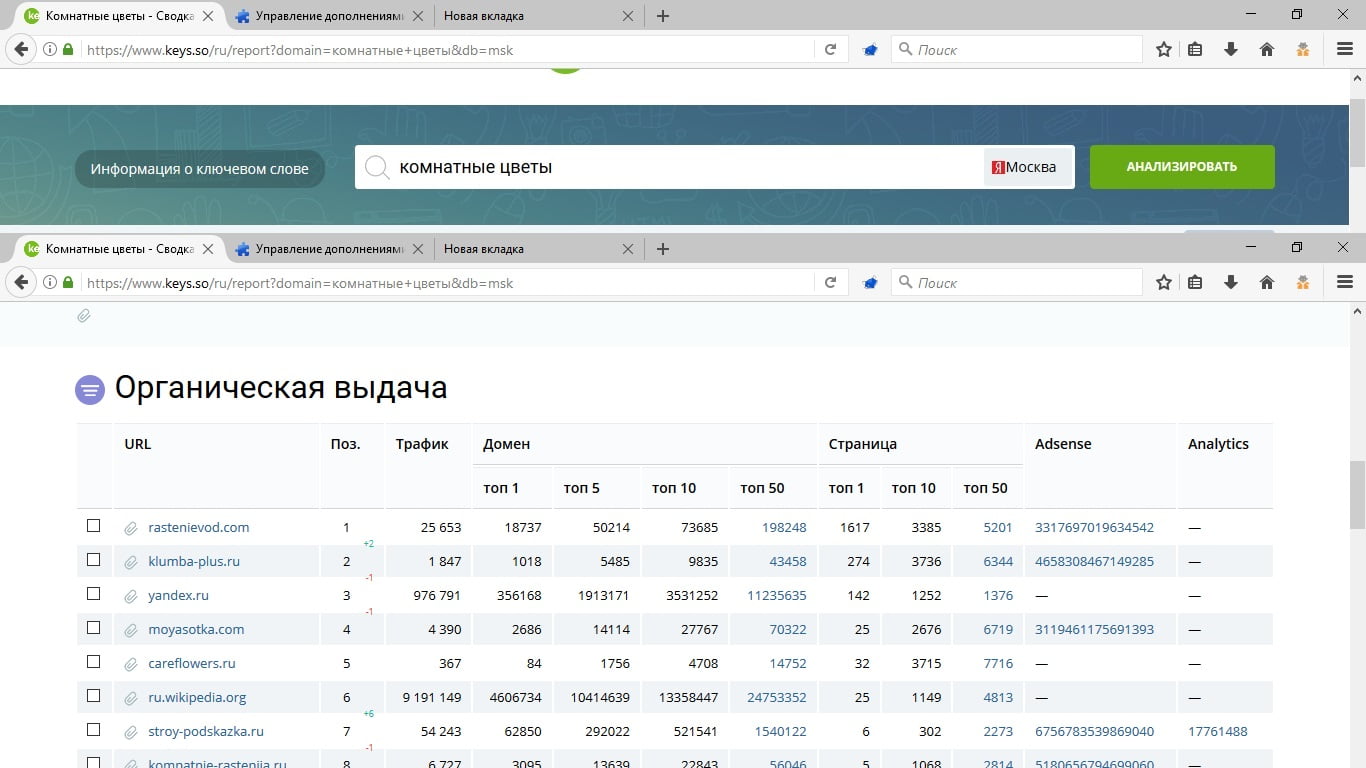This screenshot has width=1366, height=768.
Task: Open the hamburger menu in the Органическая выдача window
Action: pyautogui.click(x=1345, y=283)
